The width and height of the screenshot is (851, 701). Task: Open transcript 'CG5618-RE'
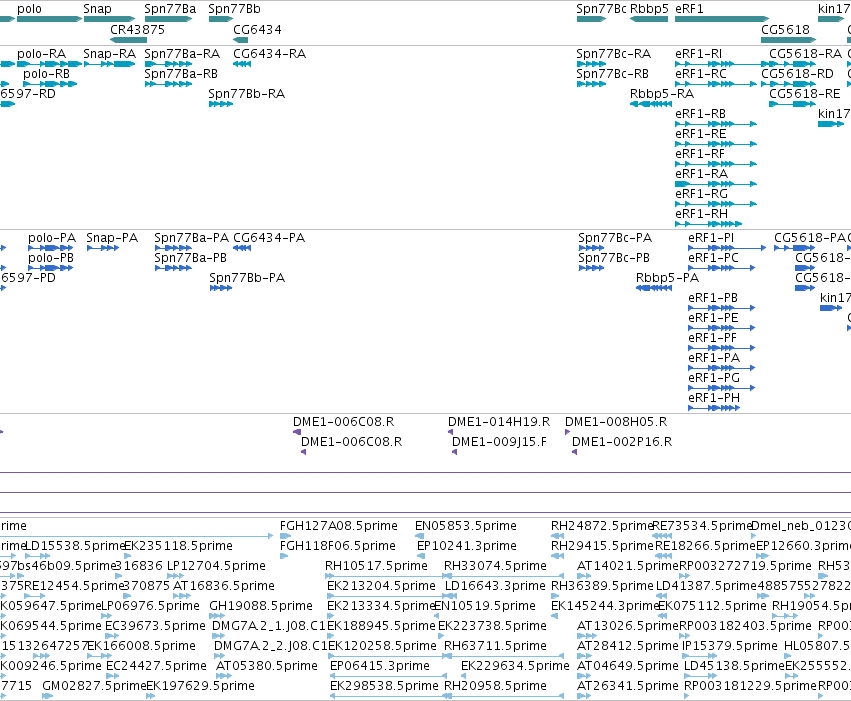[x=805, y=94]
